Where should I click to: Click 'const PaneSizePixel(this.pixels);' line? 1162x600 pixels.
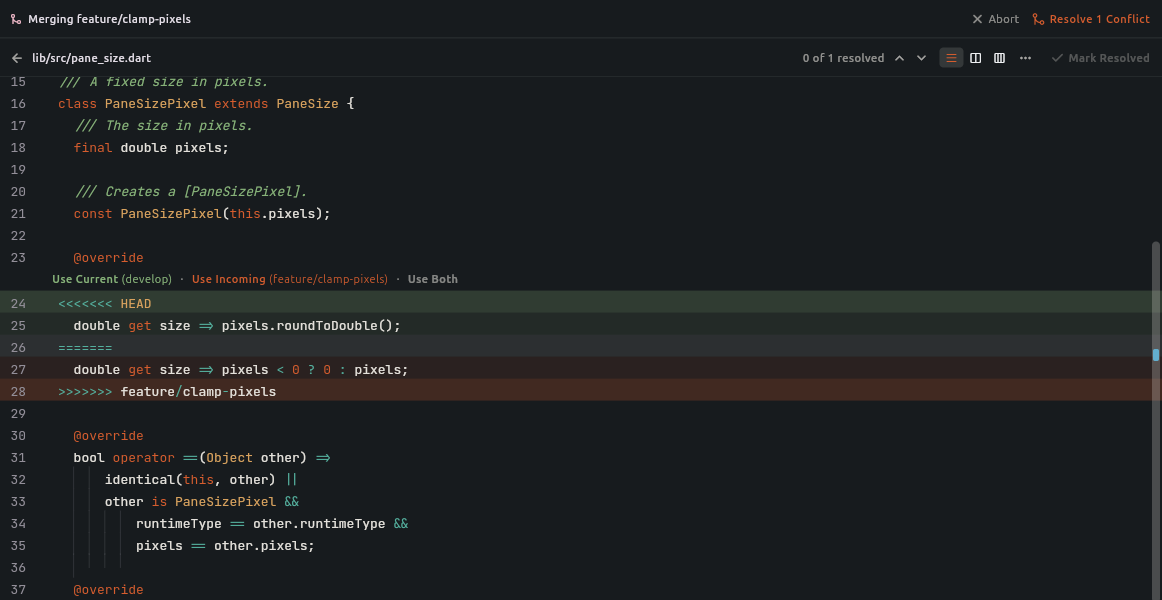pyautogui.click(x=202, y=213)
